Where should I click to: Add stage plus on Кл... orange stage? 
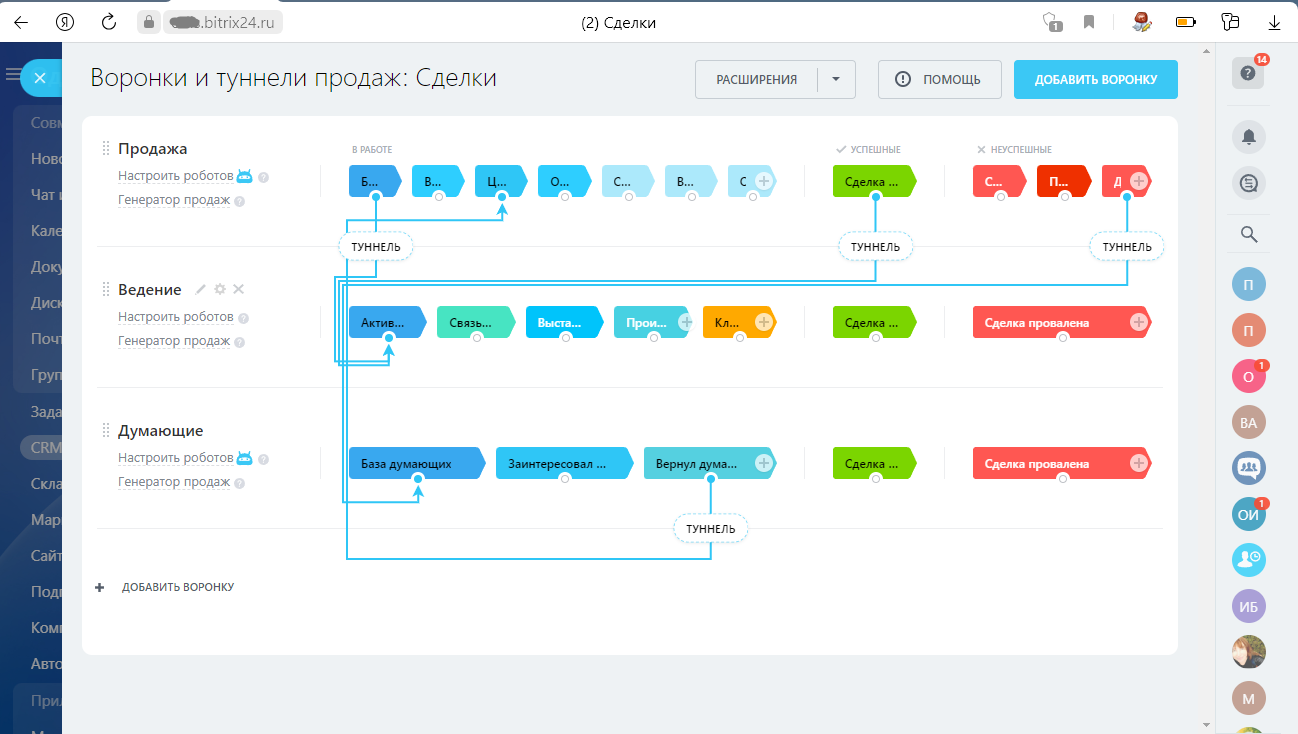click(x=763, y=322)
